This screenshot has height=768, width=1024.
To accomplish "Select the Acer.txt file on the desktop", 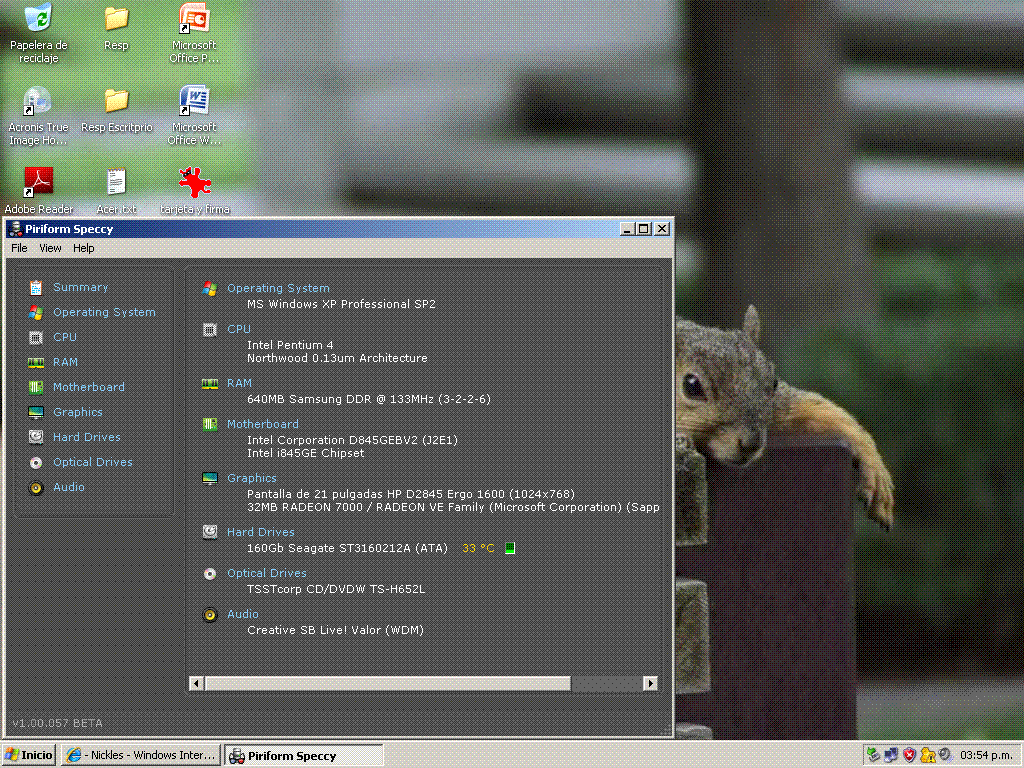I will pyautogui.click(x=116, y=191).
